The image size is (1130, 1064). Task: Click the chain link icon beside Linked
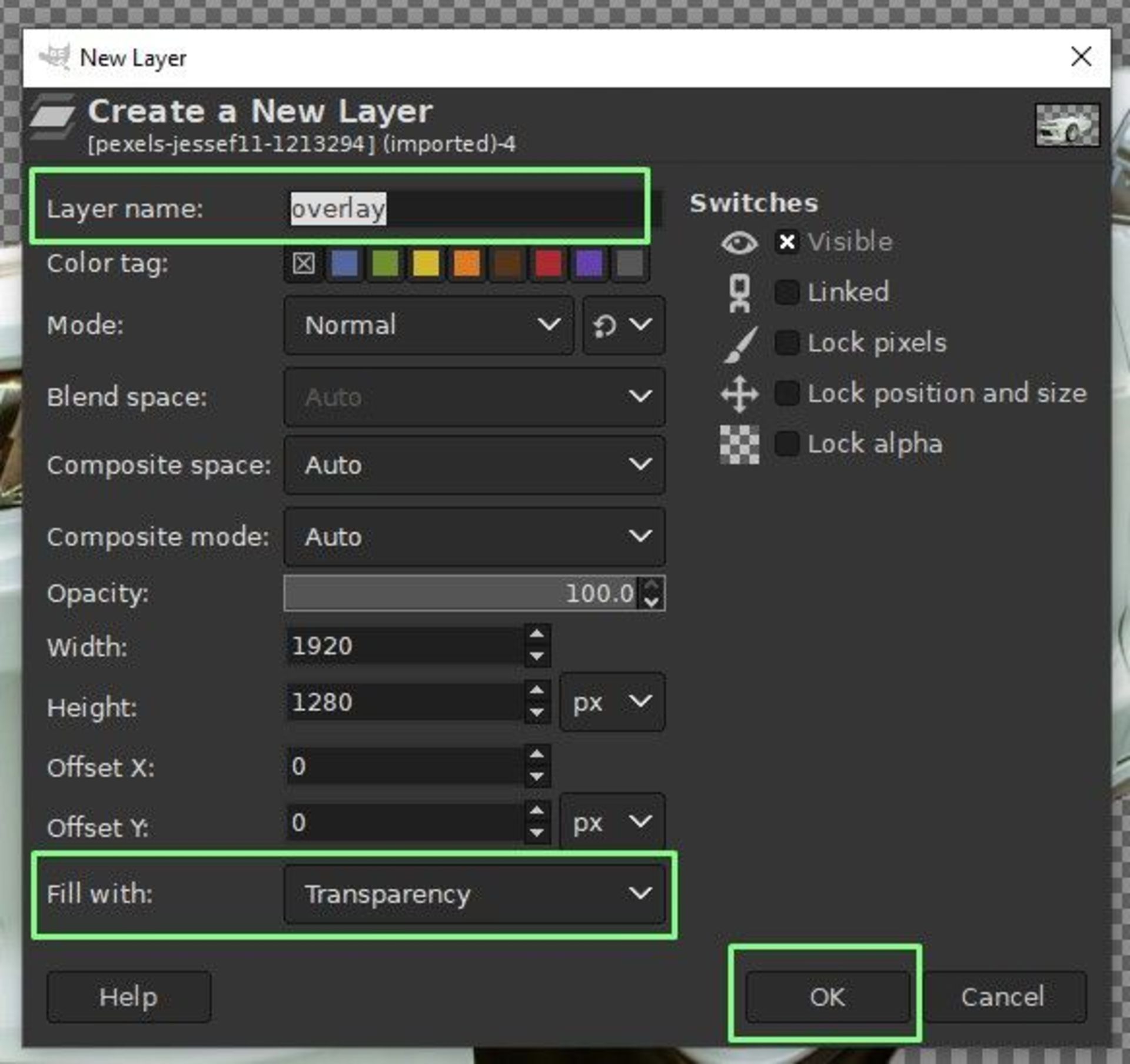coord(739,292)
